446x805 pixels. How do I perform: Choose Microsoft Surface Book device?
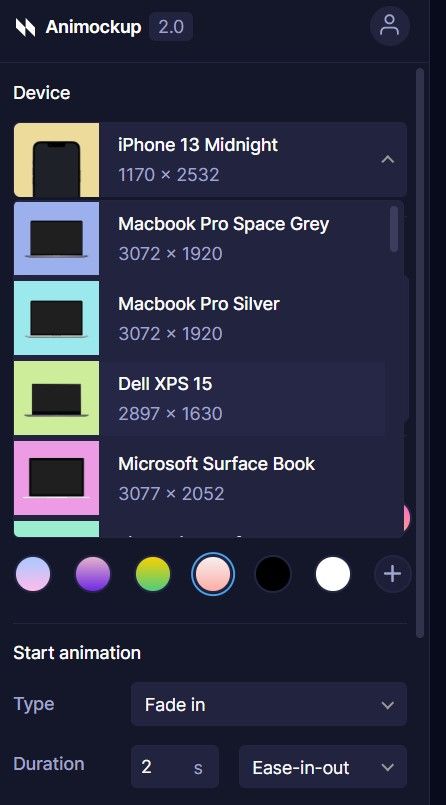(x=208, y=478)
